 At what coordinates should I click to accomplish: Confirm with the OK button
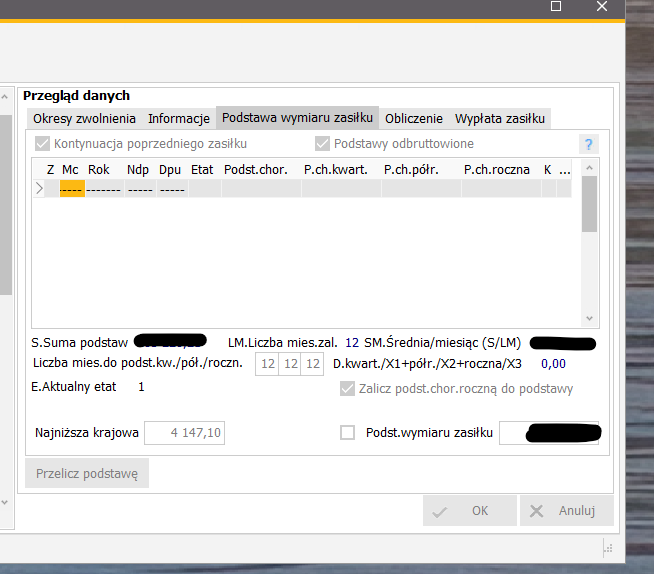point(467,510)
